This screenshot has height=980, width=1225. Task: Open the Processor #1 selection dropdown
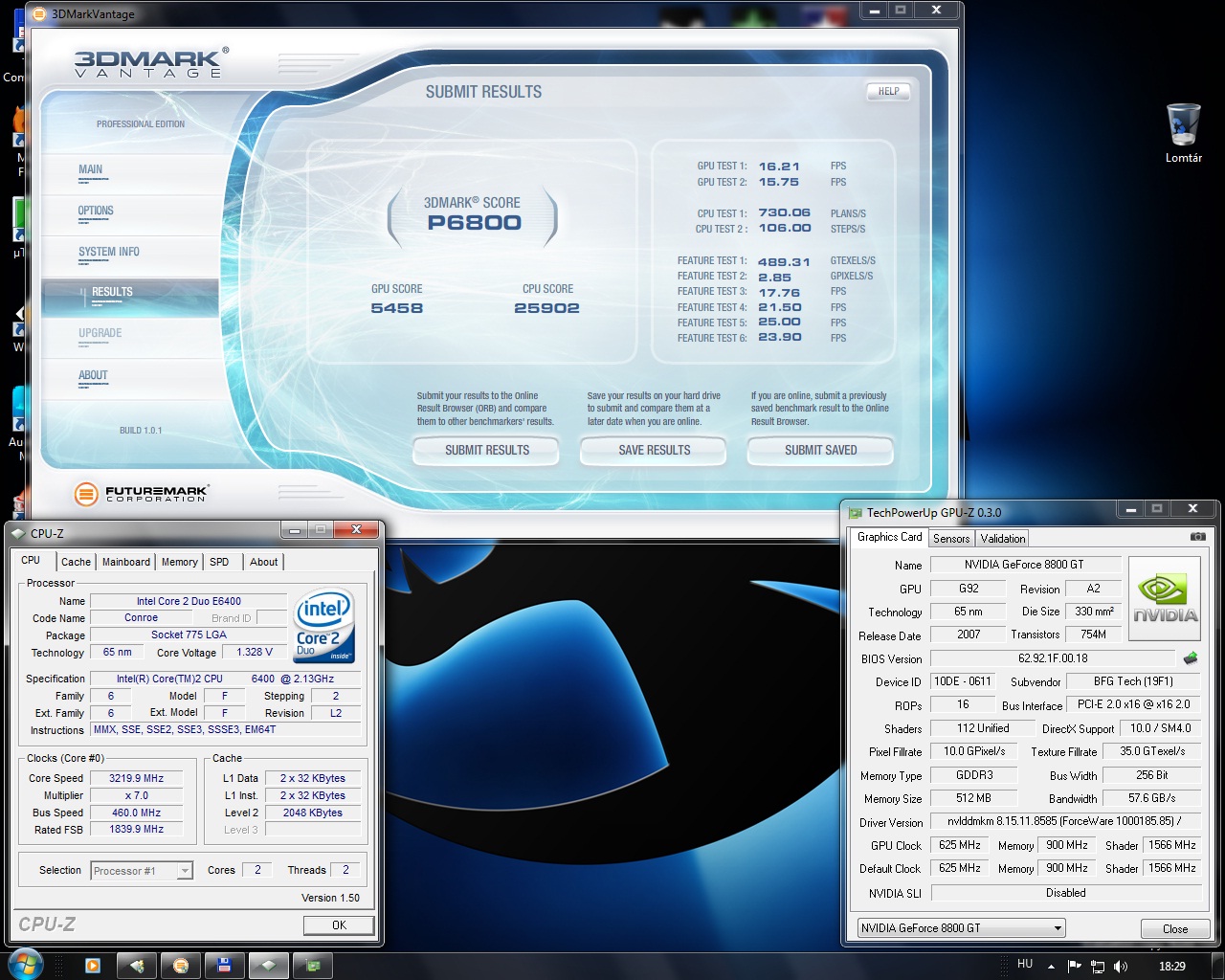pyautogui.click(x=142, y=870)
